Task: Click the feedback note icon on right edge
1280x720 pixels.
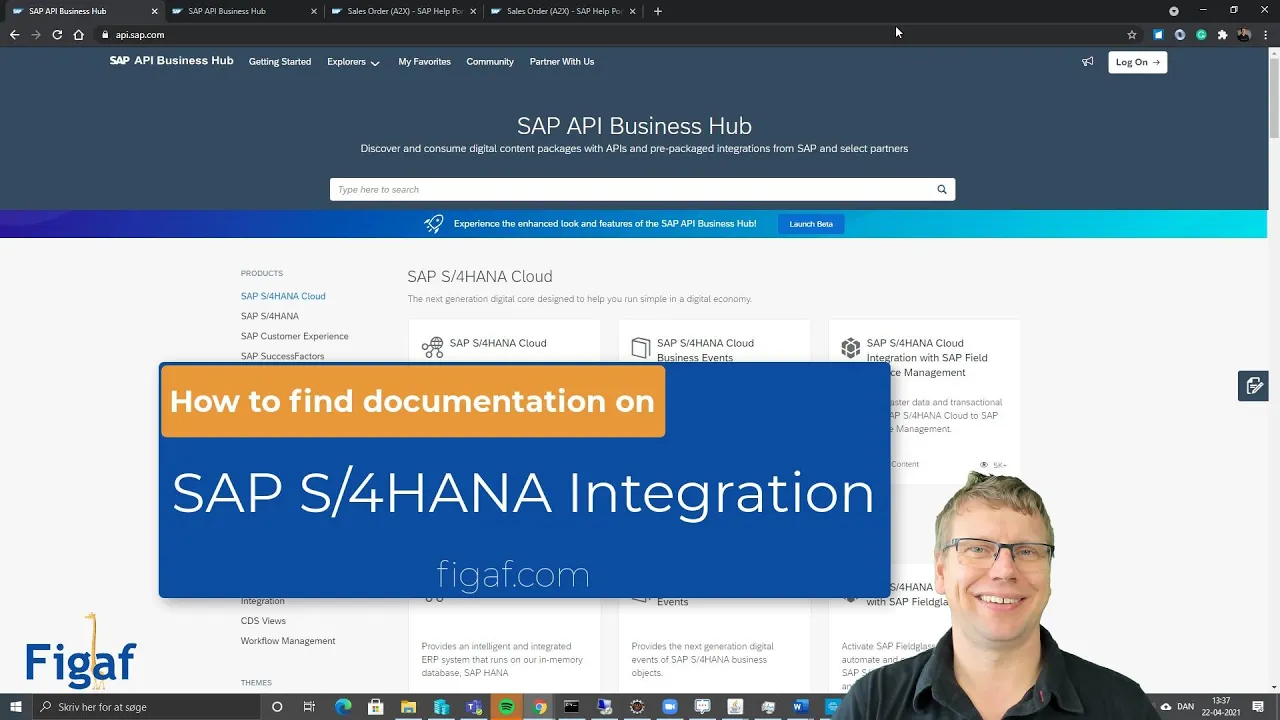Action: tap(1253, 385)
